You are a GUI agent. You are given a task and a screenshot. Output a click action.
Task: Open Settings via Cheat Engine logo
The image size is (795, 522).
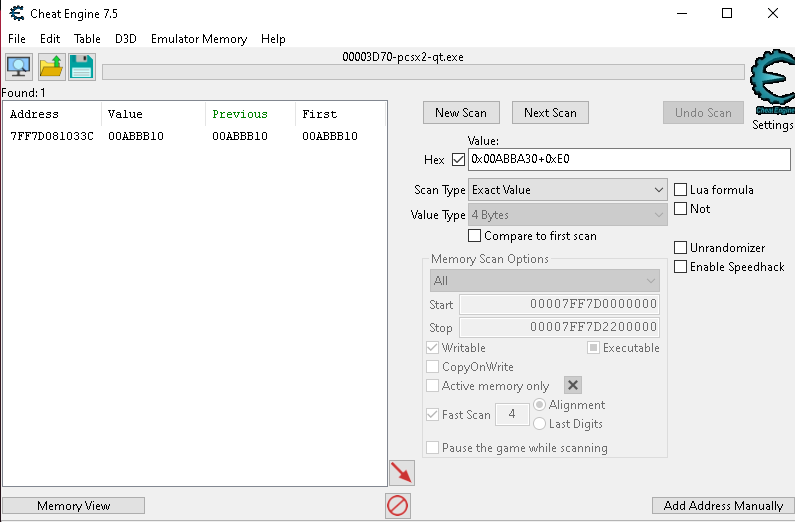[773, 82]
